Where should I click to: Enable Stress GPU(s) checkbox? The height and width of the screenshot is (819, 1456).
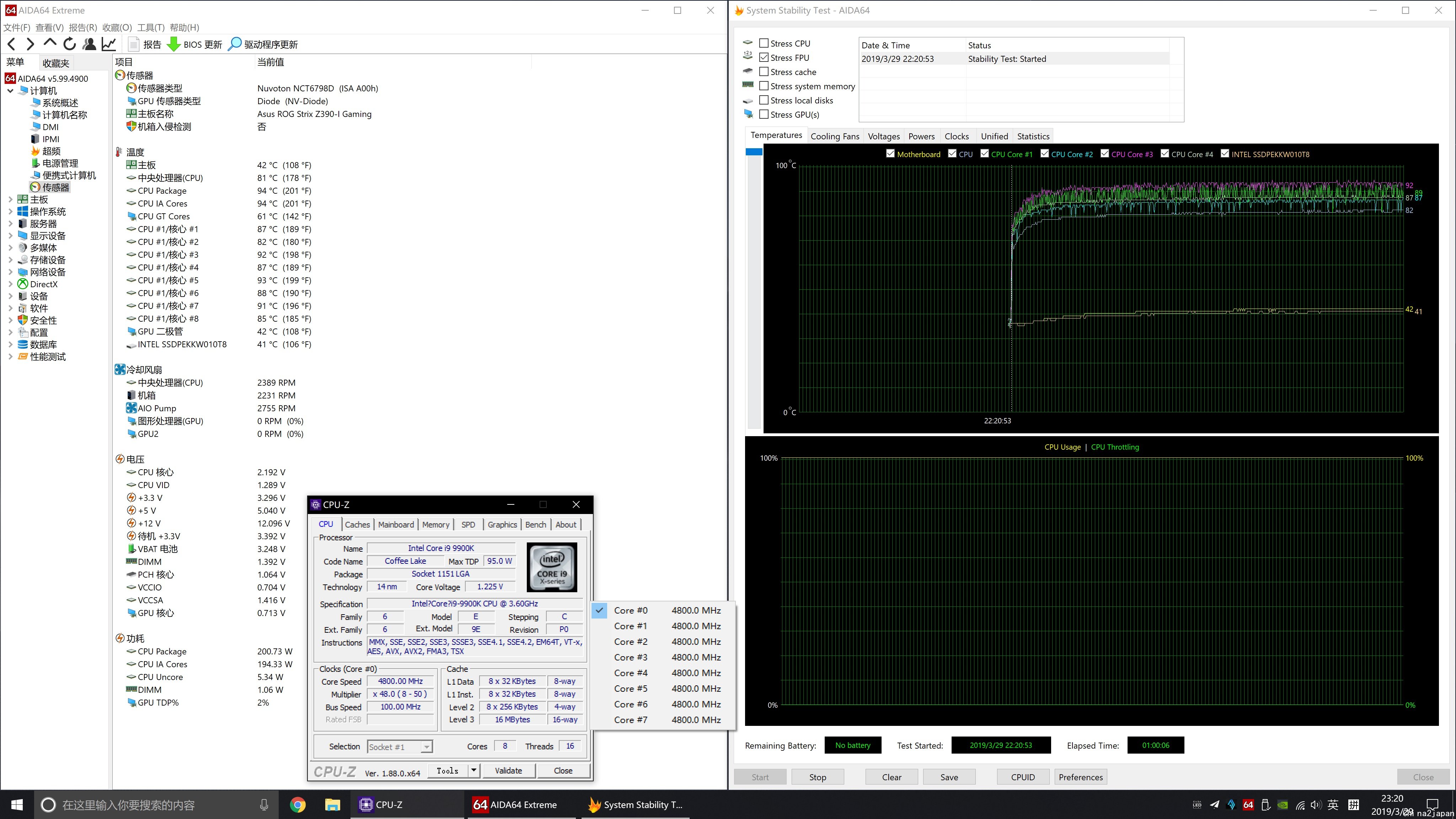click(x=764, y=114)
